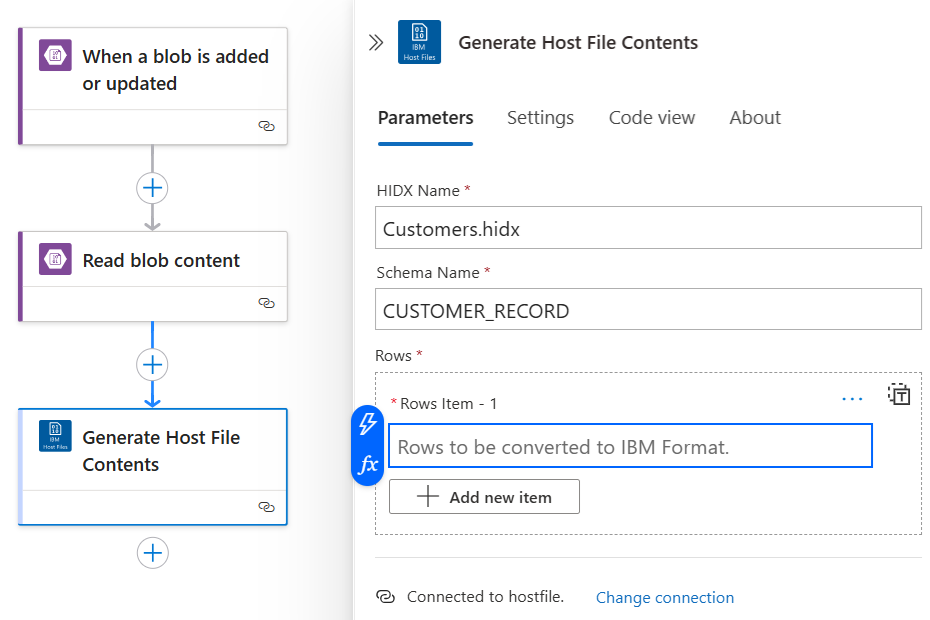Click the Rows Item 1 text field

(630, 446)
